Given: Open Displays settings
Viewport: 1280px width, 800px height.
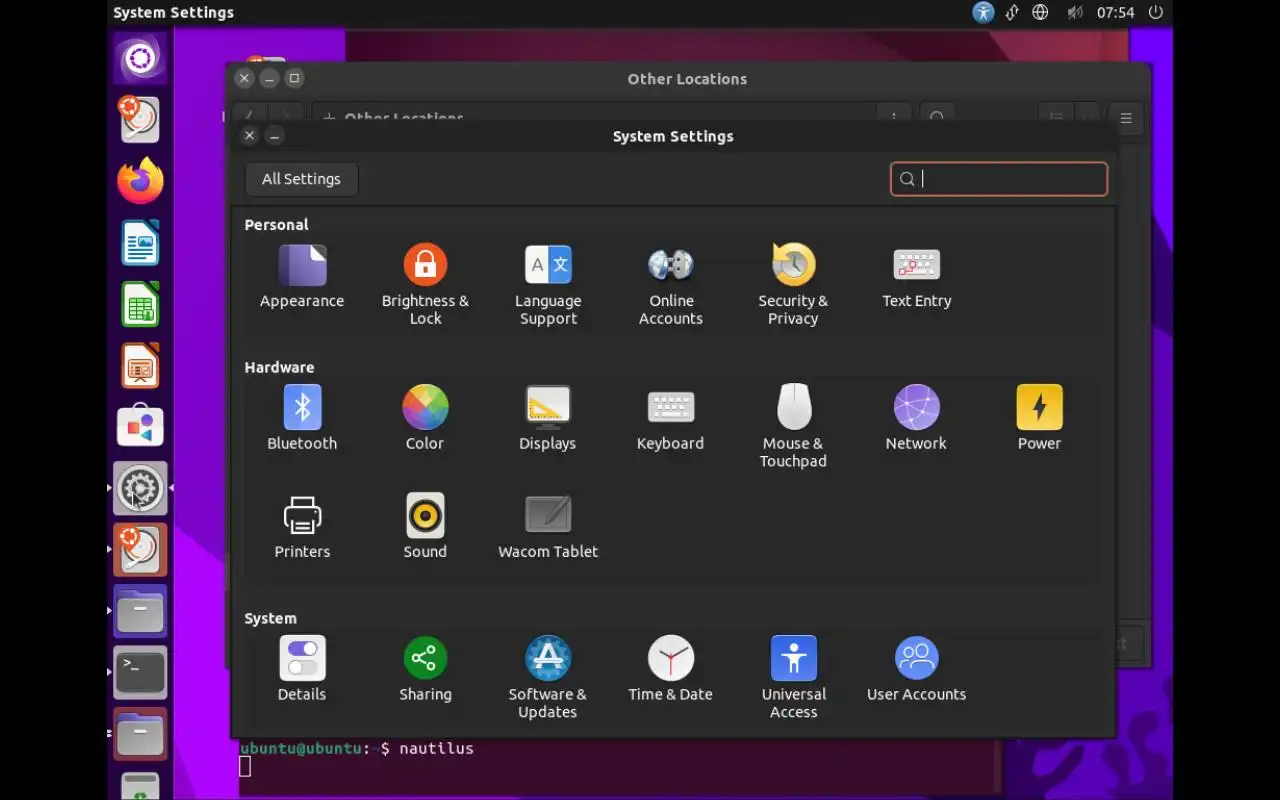Looking at the screenshot, I should [548, 419].
